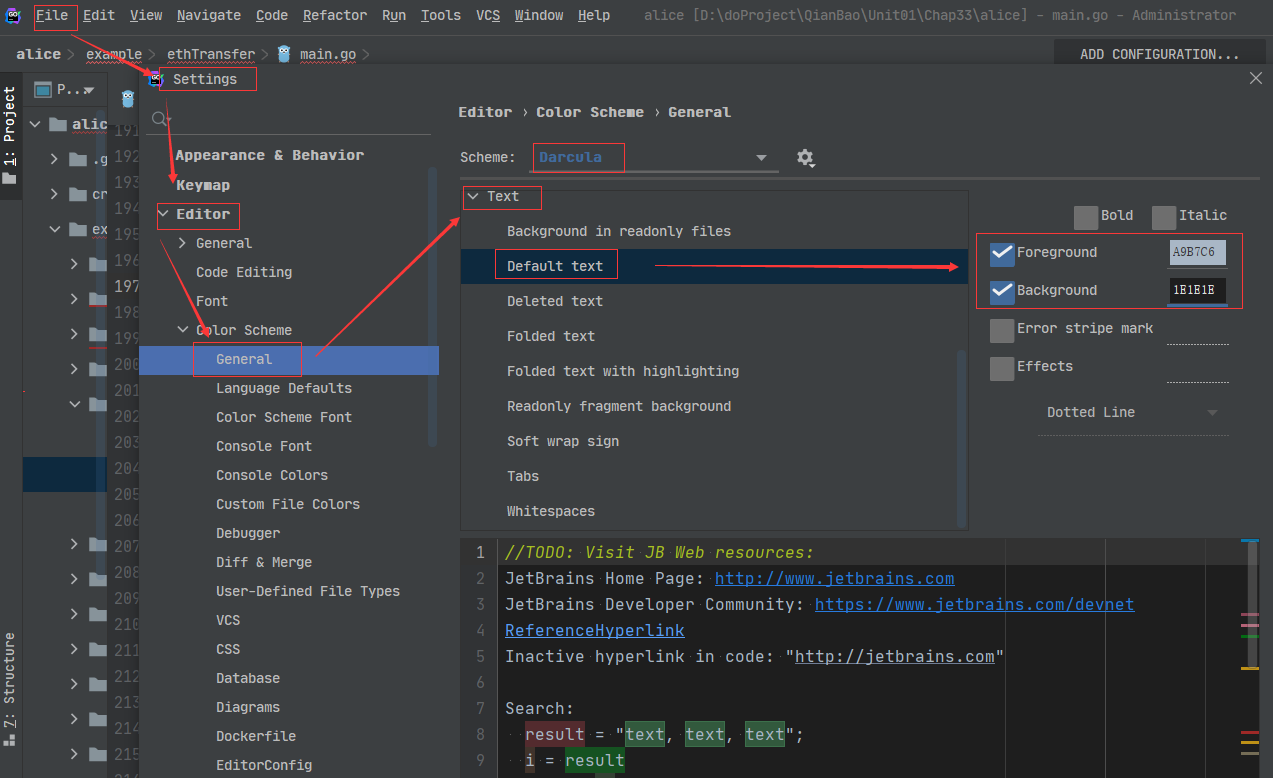Enable the Error stripe mark checkbox
1273x778 pixels.
coord(1002,330)
